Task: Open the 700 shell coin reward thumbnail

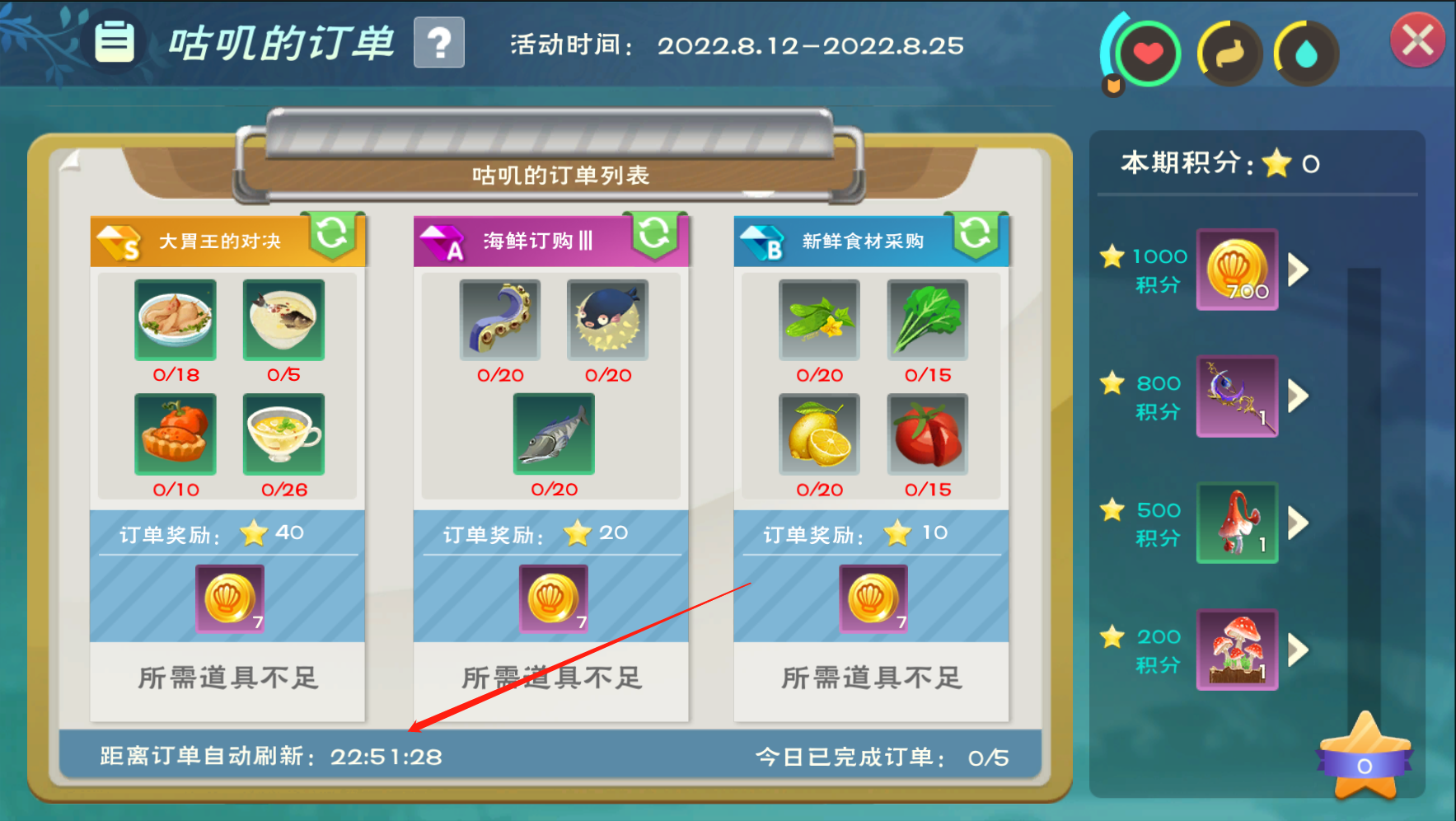Action: (1238, 270)
